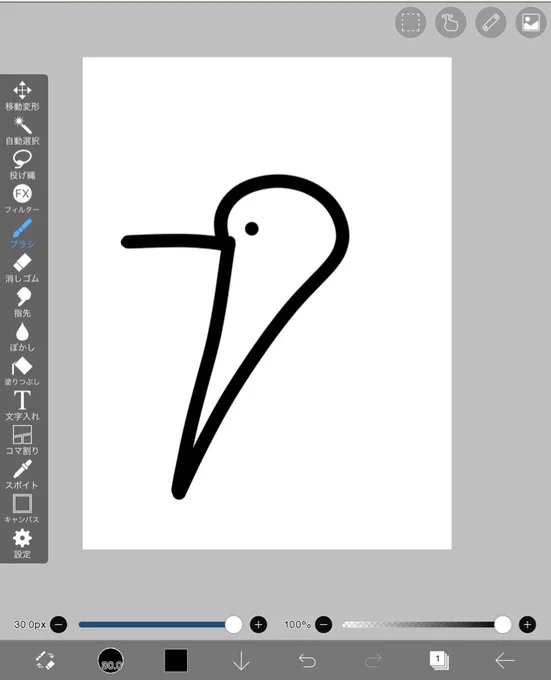Open the stabilizer finger-touch button

[450, 23]
